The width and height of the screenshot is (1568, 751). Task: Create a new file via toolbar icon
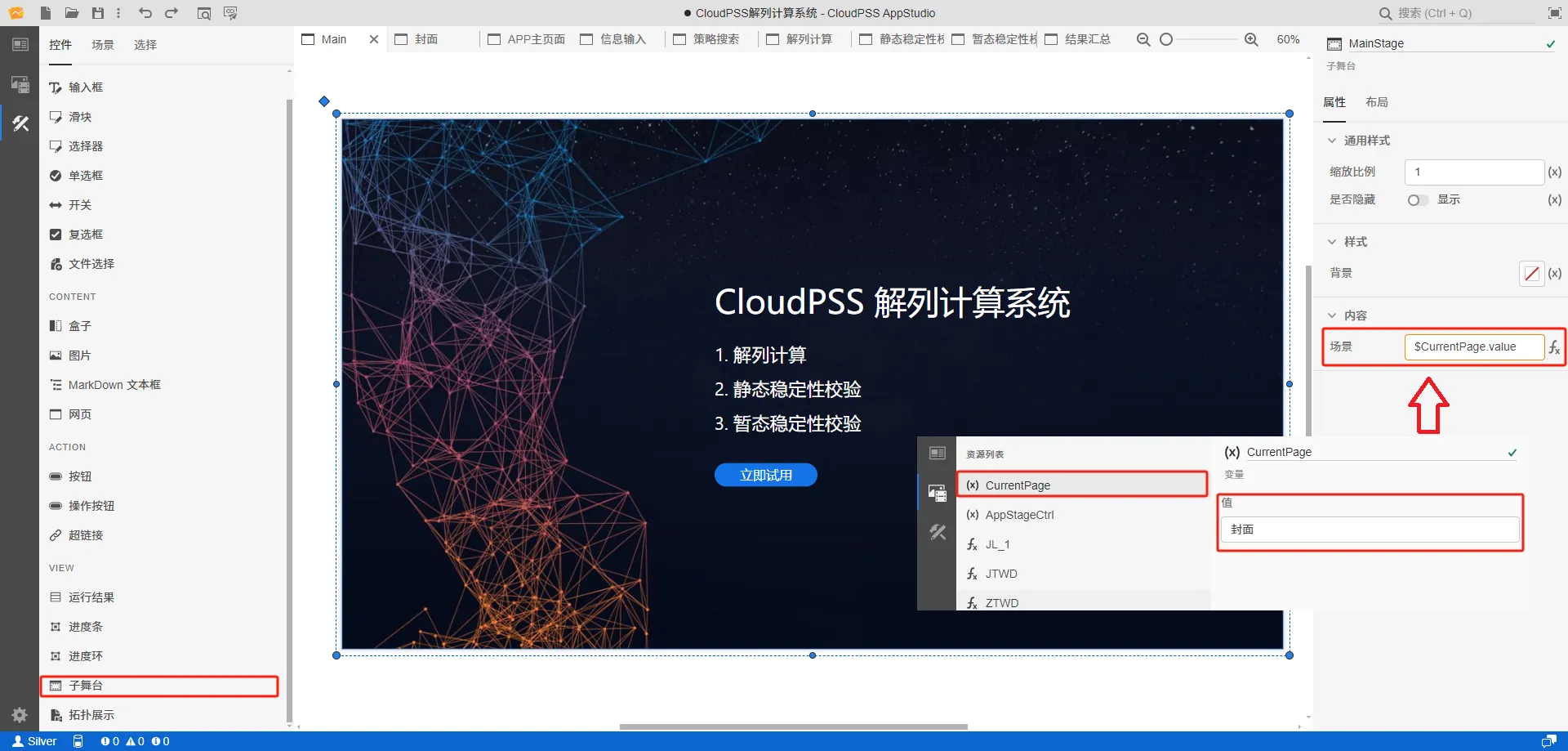[46, 13]
